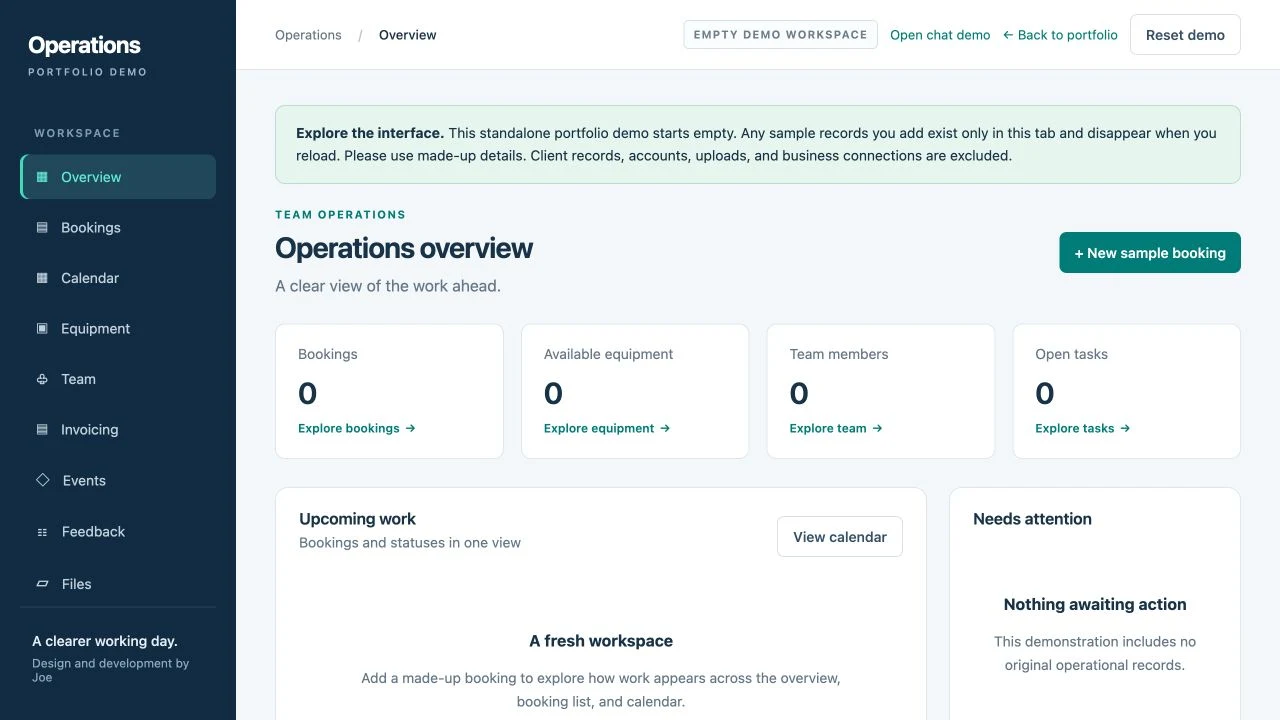
Task: Click the Explore tasks link
Action: tap(1083, 428)
